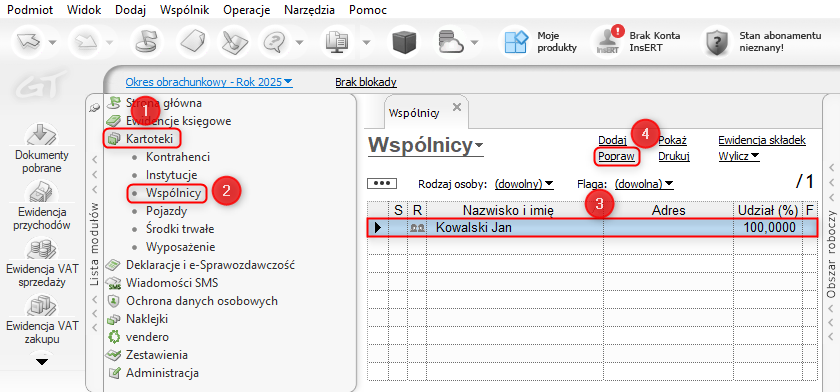Click the Zestawienia module icon

[x=113, y=355]
